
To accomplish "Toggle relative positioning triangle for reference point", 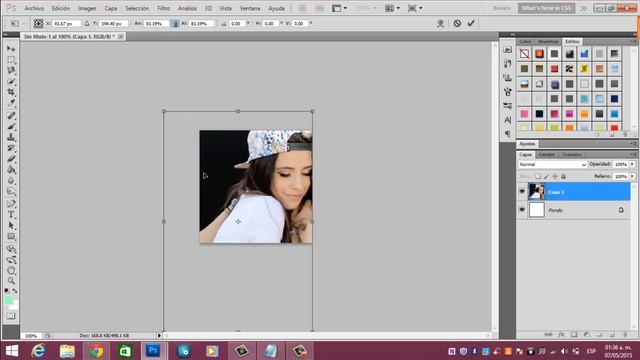I will tap(87, 24).
